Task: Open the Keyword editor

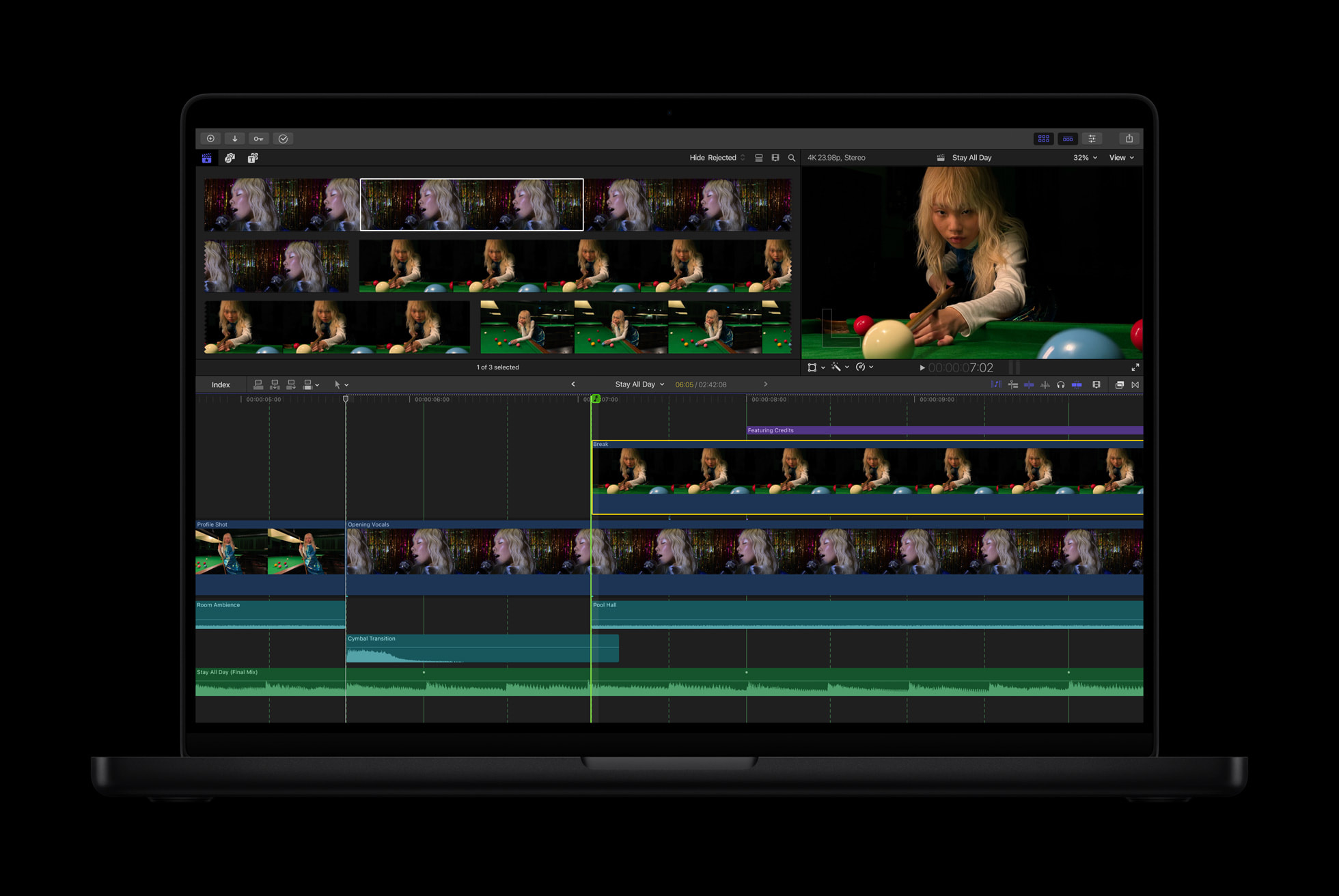Action: (258, 139)
